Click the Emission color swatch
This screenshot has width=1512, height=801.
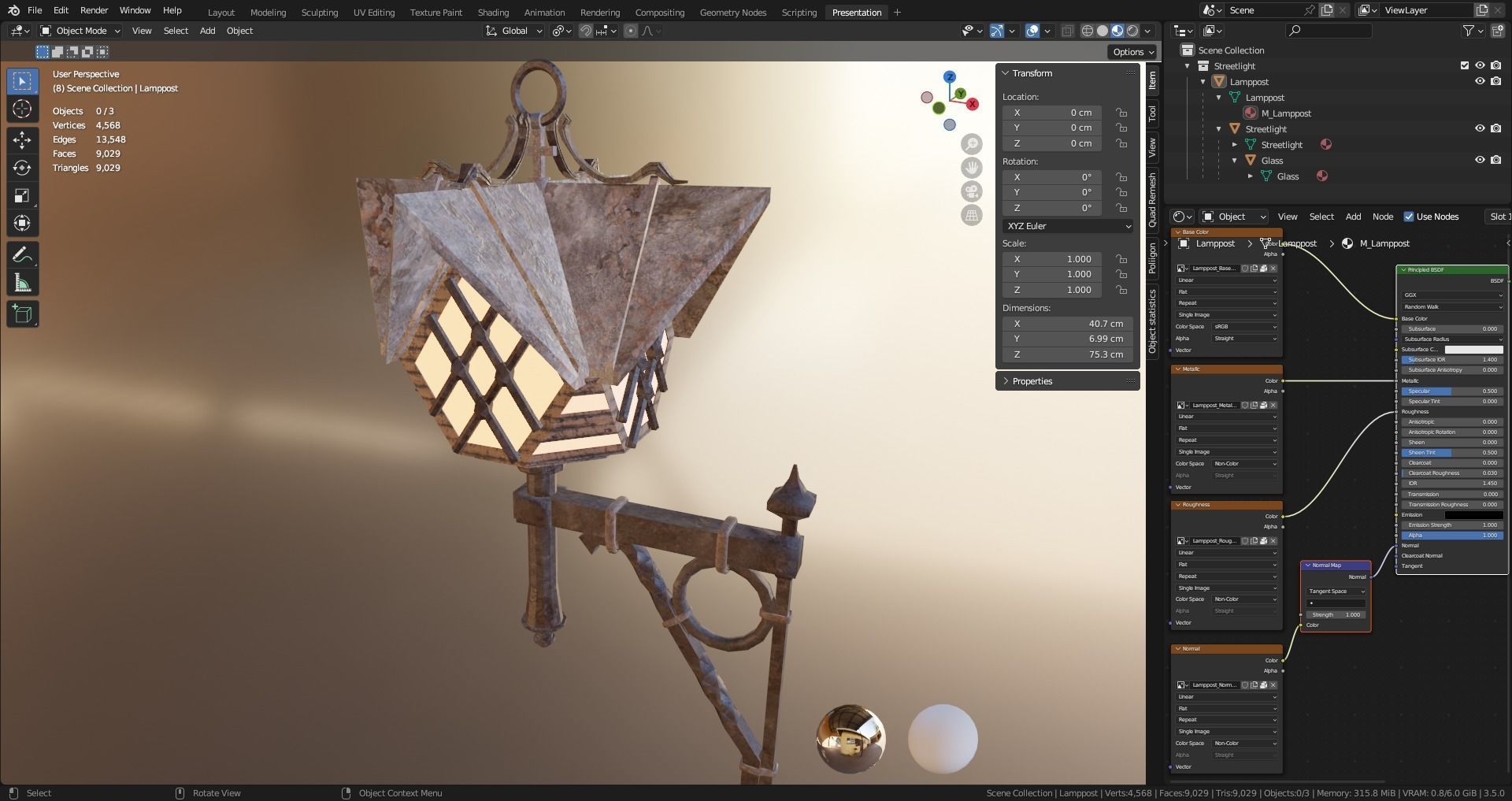[x=1473, y=515]
